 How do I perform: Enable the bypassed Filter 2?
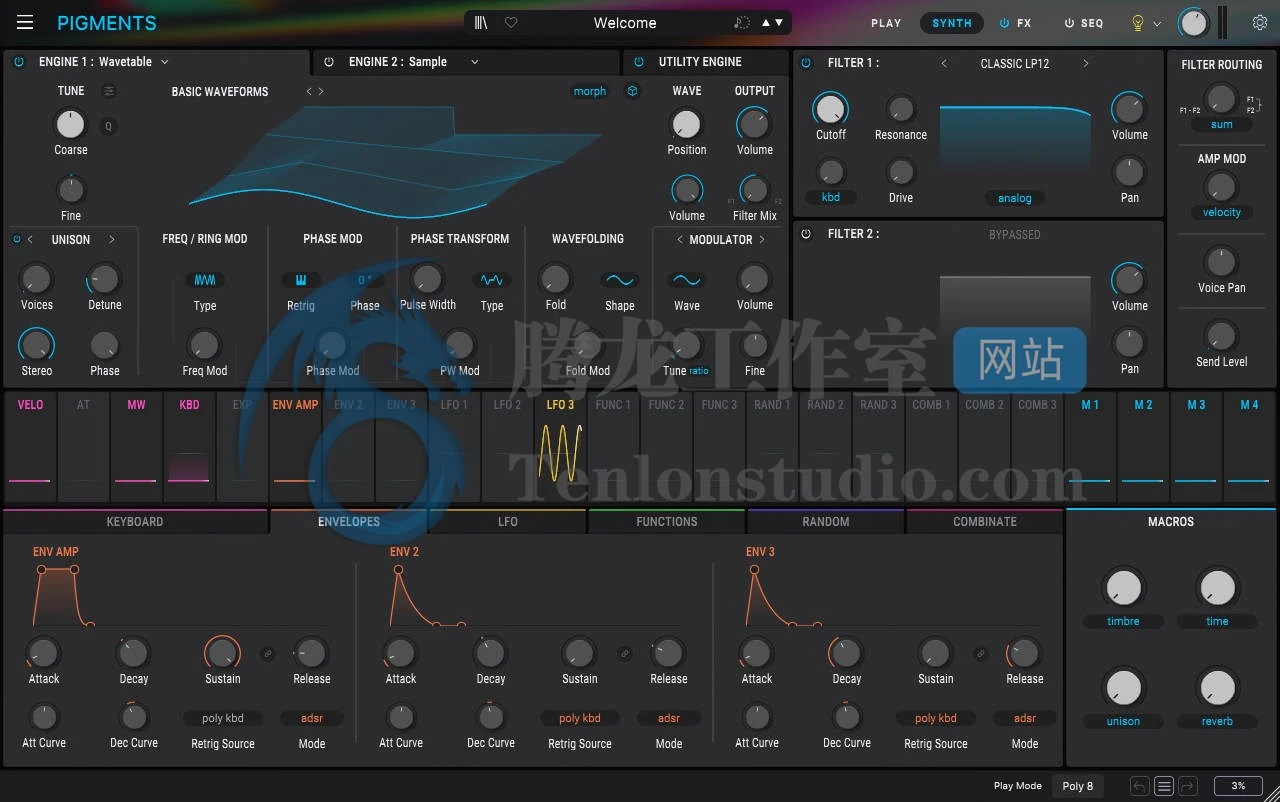pyautogui.click(x=806, y=233)
